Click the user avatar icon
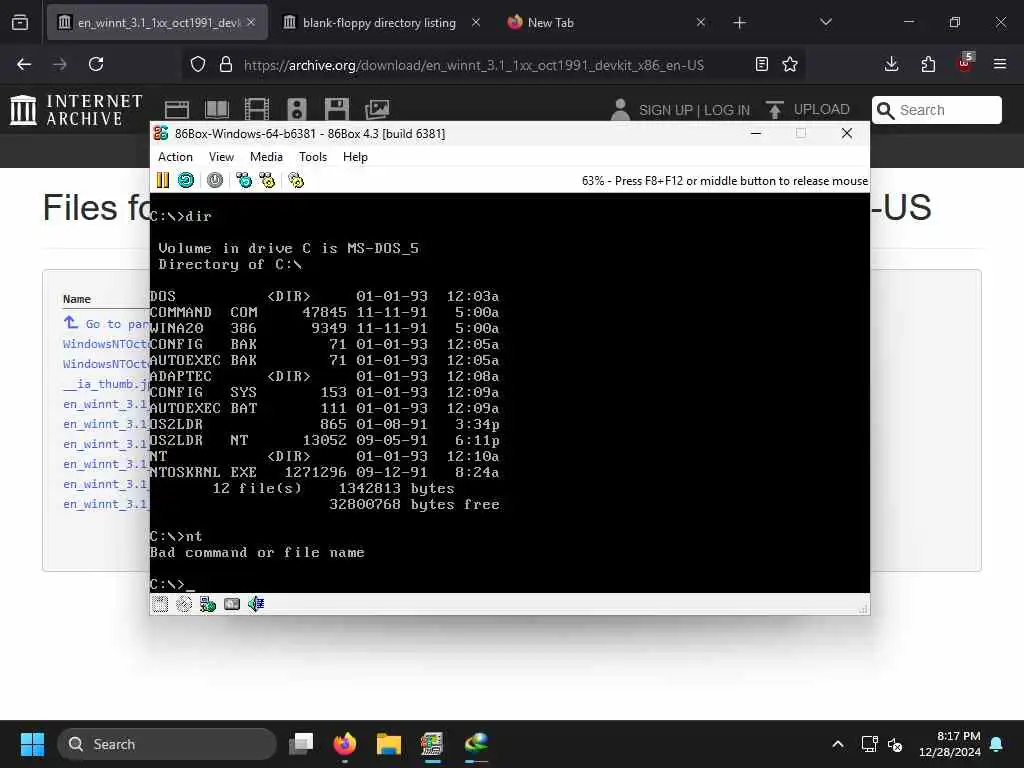The width and height of the screenshot is (1024, 768). tap(620, 110)
